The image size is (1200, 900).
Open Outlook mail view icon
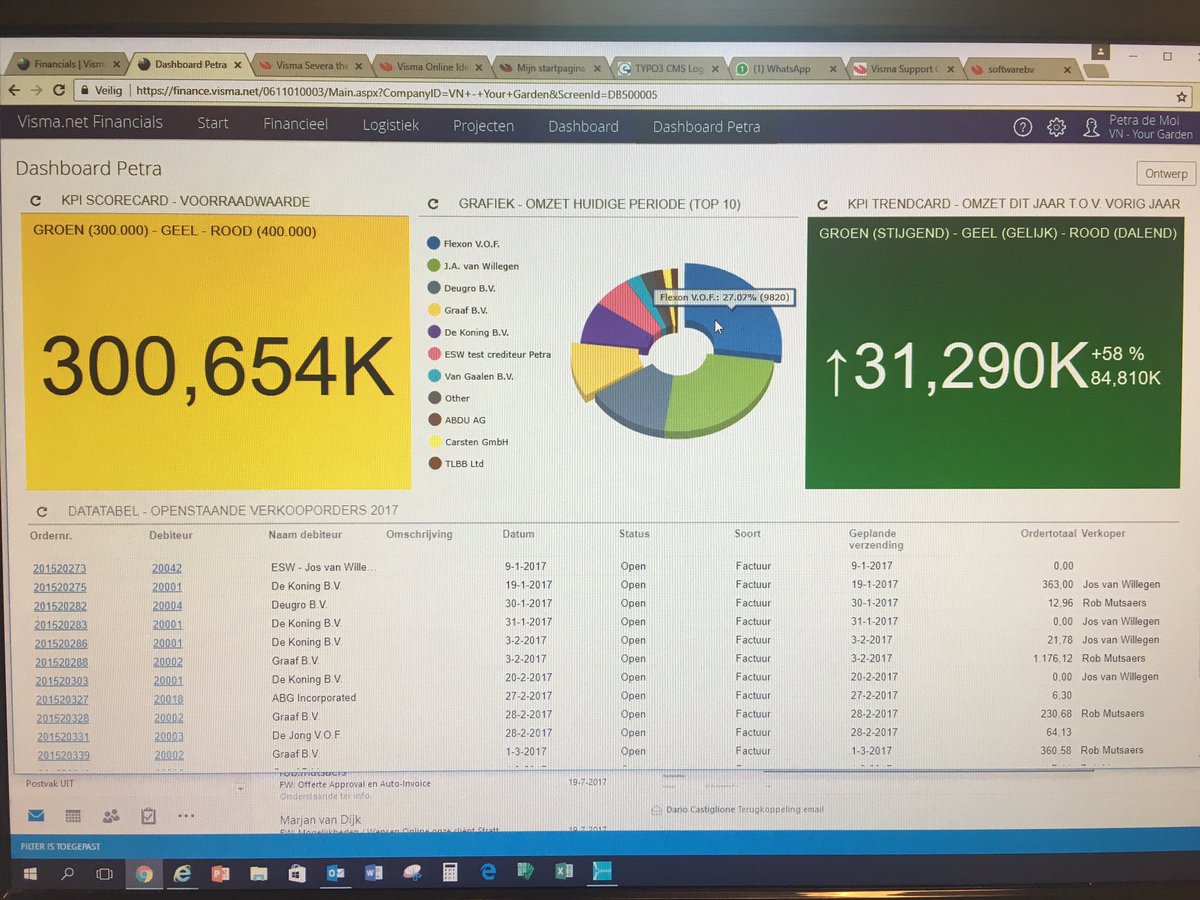[36, 816]
